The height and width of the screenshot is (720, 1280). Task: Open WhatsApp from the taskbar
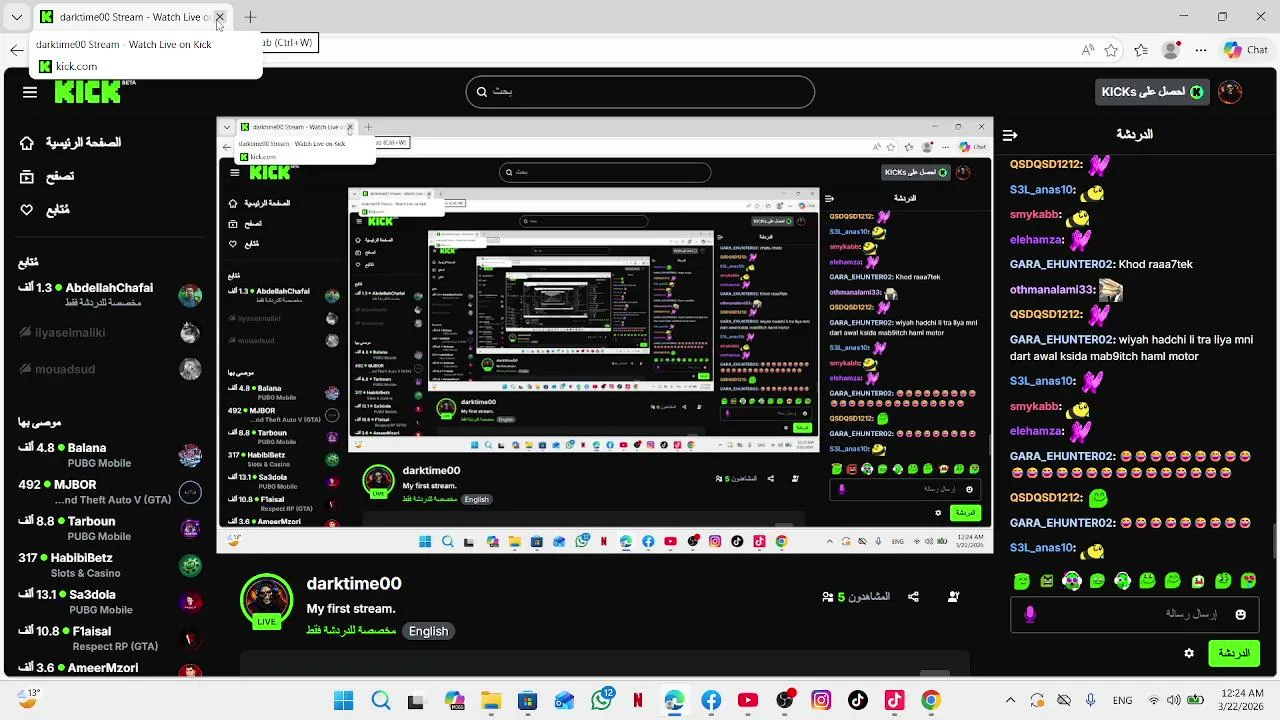[601, 701]
